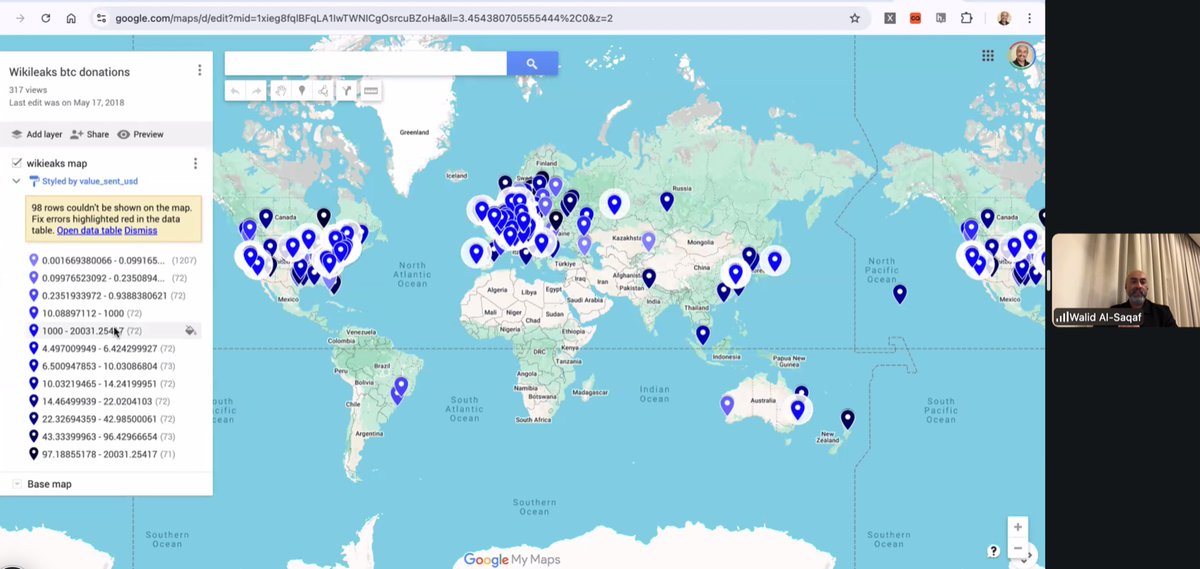Click the Wikileaks btc donations title
Screen dimensions: 1200x569
tap(69, 72)
